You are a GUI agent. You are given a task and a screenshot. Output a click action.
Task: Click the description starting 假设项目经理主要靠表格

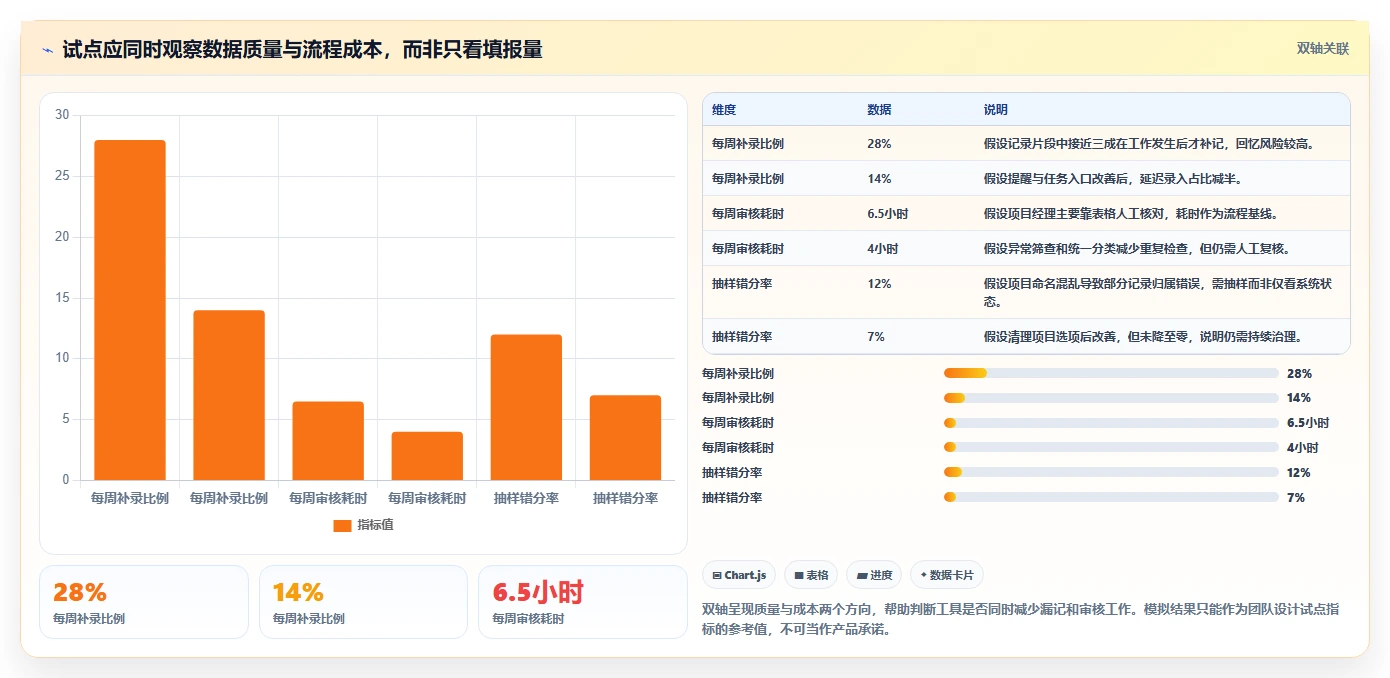pyautogui.click(x=1131, y=214)
